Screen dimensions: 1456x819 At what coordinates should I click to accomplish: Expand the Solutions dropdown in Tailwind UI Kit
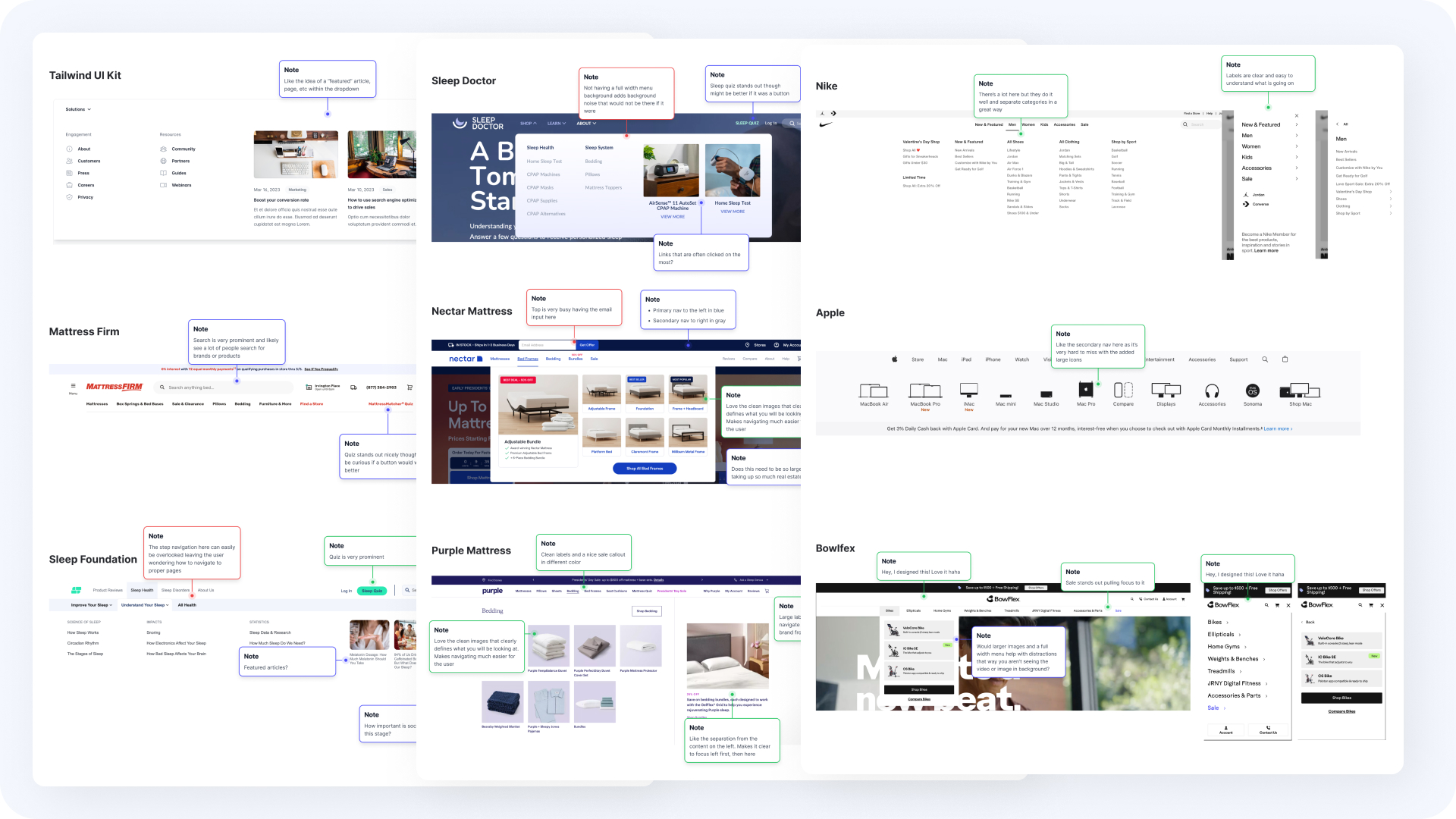pyautogui.click(x=78, y=109)
